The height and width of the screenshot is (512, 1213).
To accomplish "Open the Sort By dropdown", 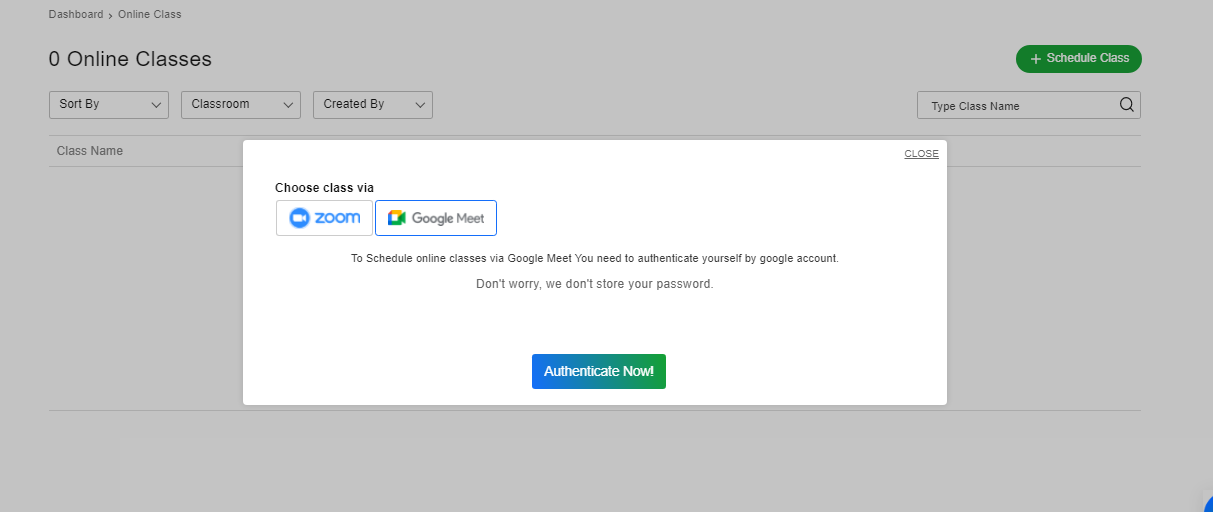I will click(x=109, y=105).
